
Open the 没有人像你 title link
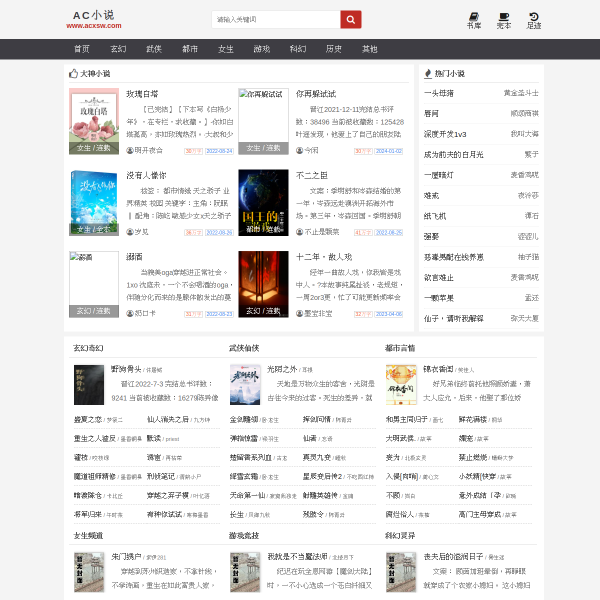[x=146, y=176]
